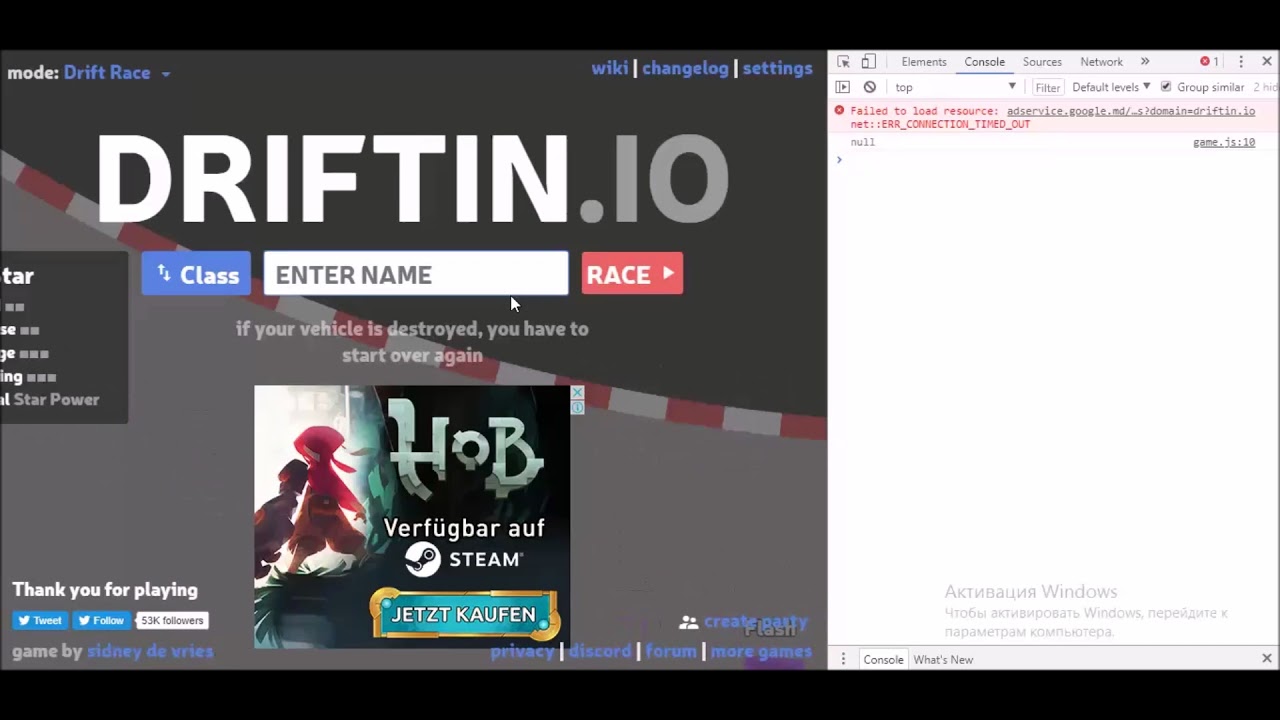Close the Hob ad with X icon
This screenshot has height=720, width=1280.
577,393
